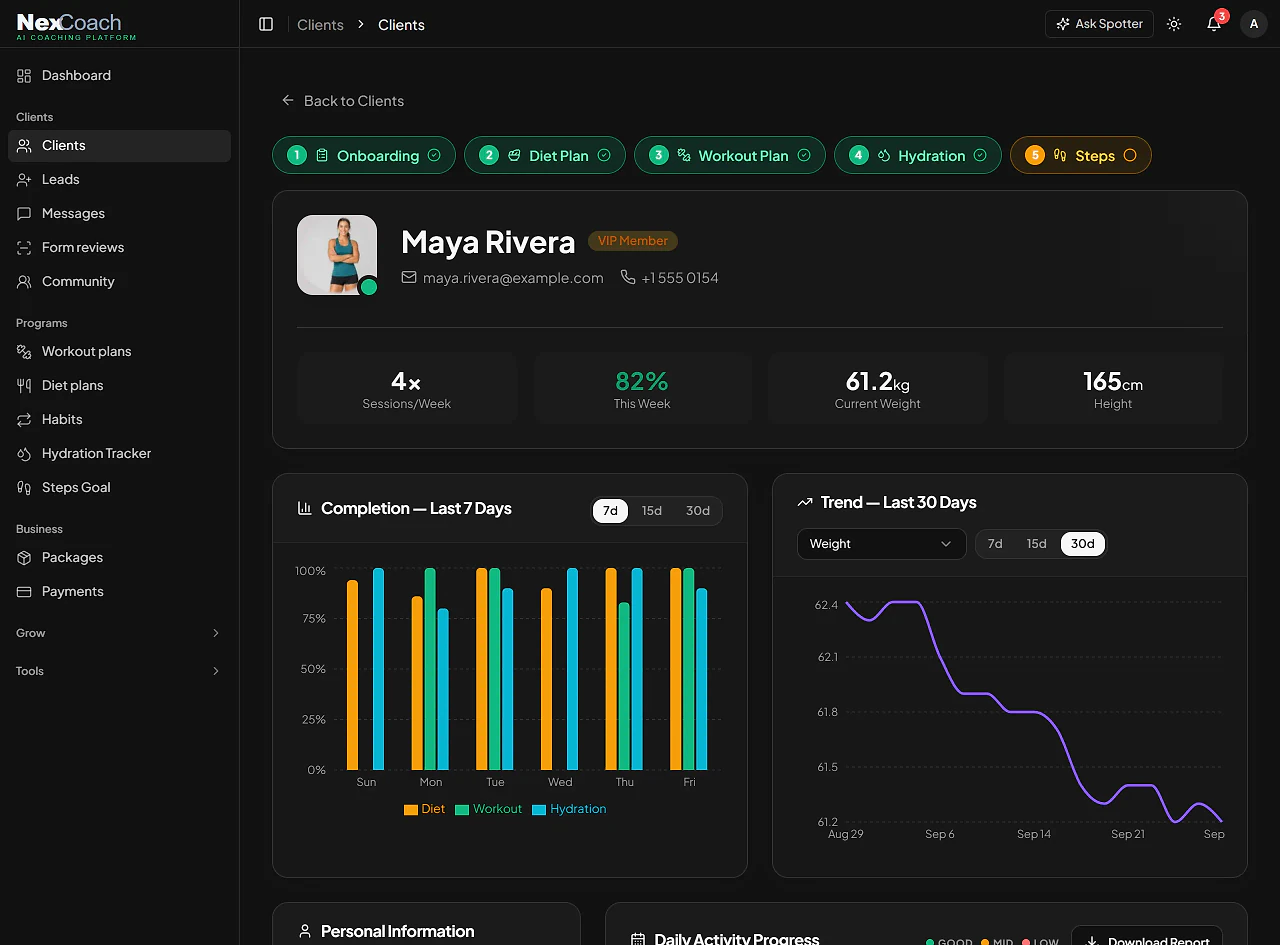Click the Diet plans utensils icon
The image size is (1280, 945).
24,385
